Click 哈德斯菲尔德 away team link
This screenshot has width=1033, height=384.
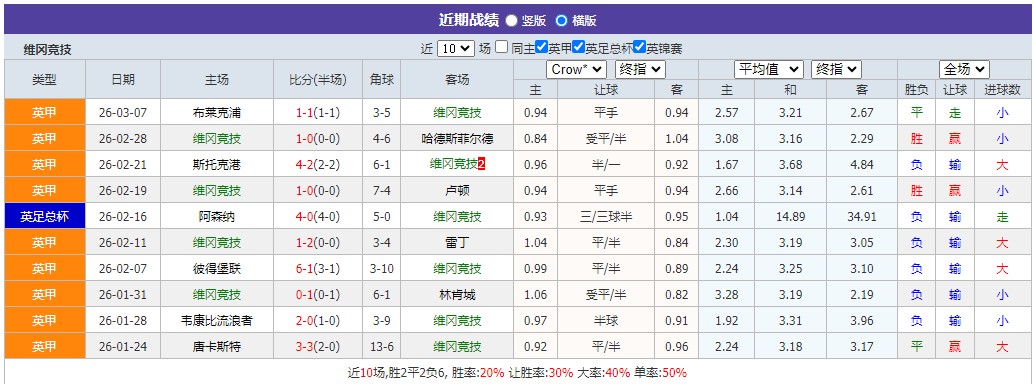pos(457,138)
